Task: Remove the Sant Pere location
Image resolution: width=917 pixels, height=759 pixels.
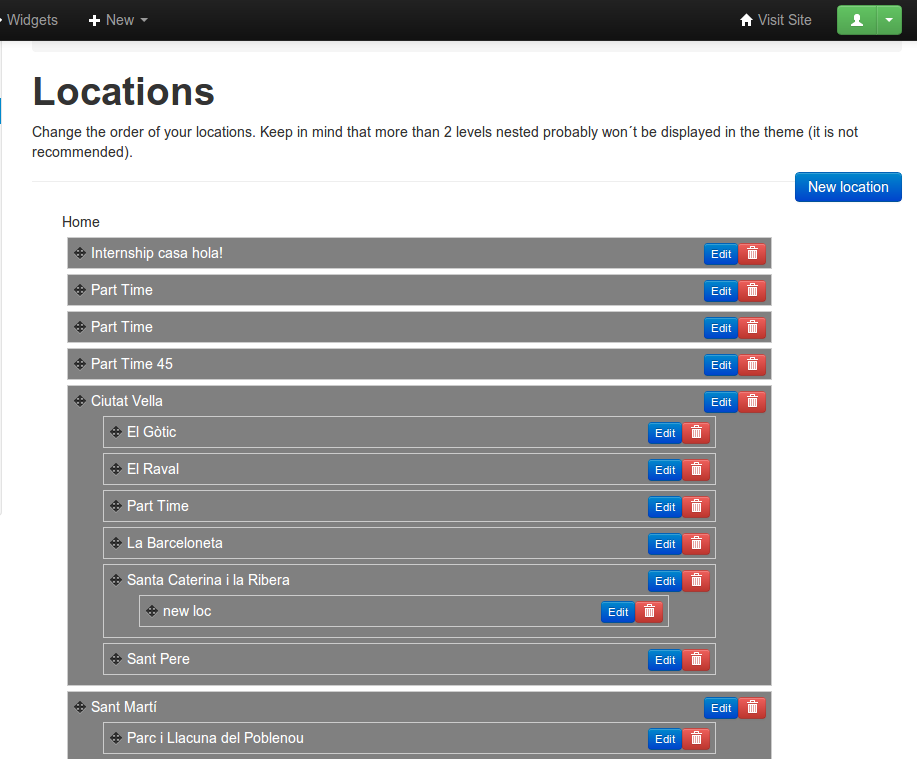Action: 697,660
